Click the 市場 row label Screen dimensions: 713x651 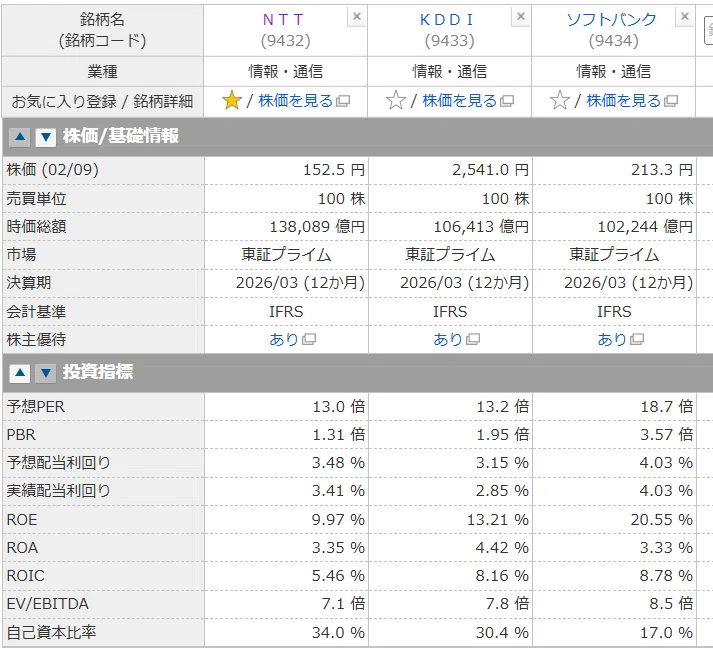coord(21,254)
